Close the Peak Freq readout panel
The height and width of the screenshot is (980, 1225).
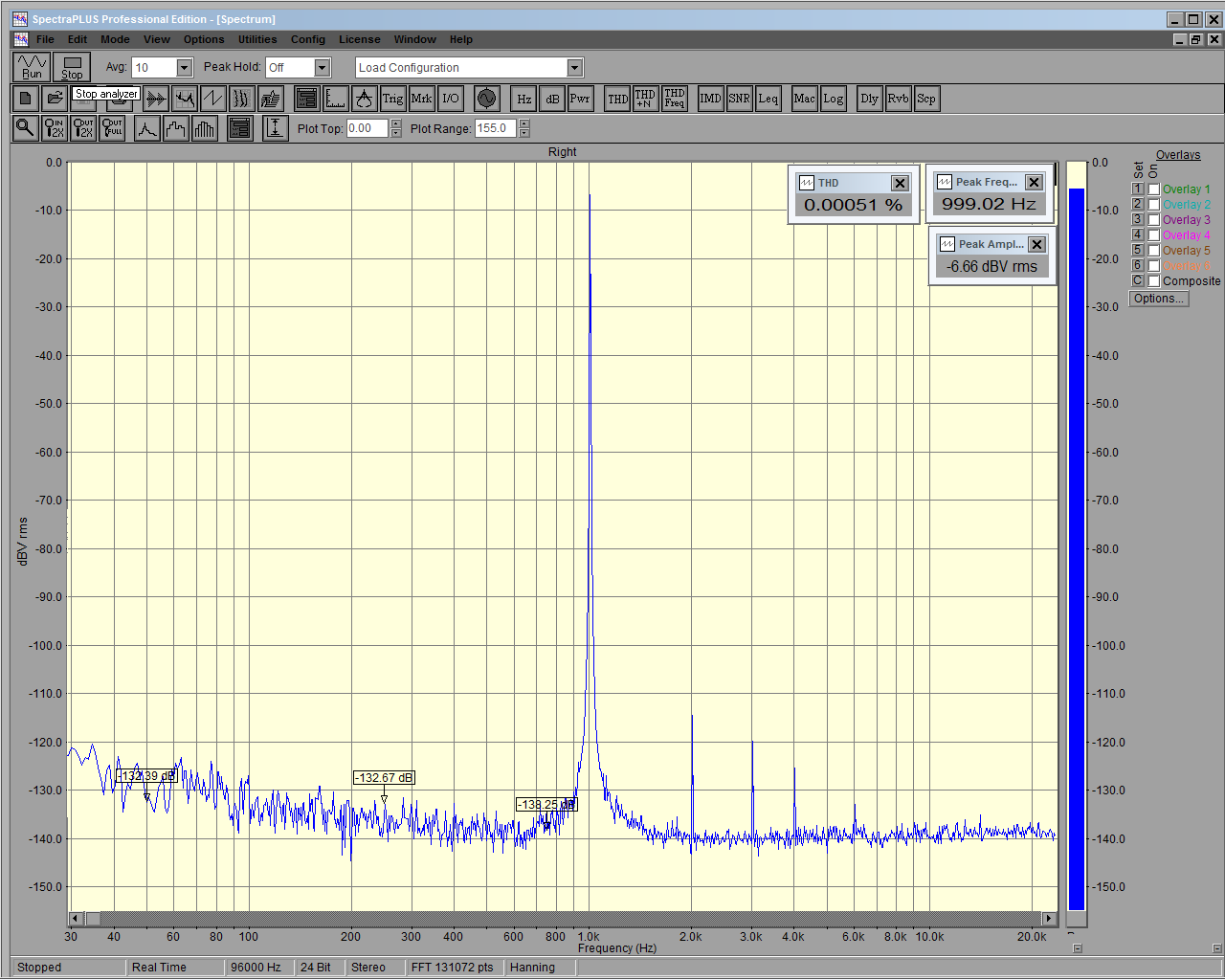tap(1034, 182)
